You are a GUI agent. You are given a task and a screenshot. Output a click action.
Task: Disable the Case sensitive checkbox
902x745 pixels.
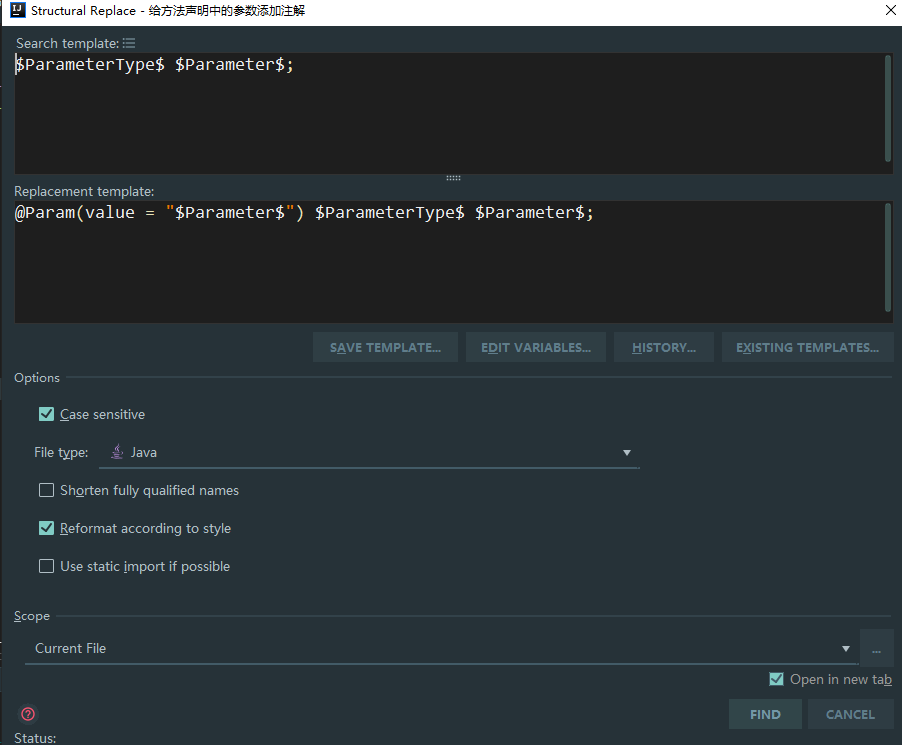click(x=46, y=414)
